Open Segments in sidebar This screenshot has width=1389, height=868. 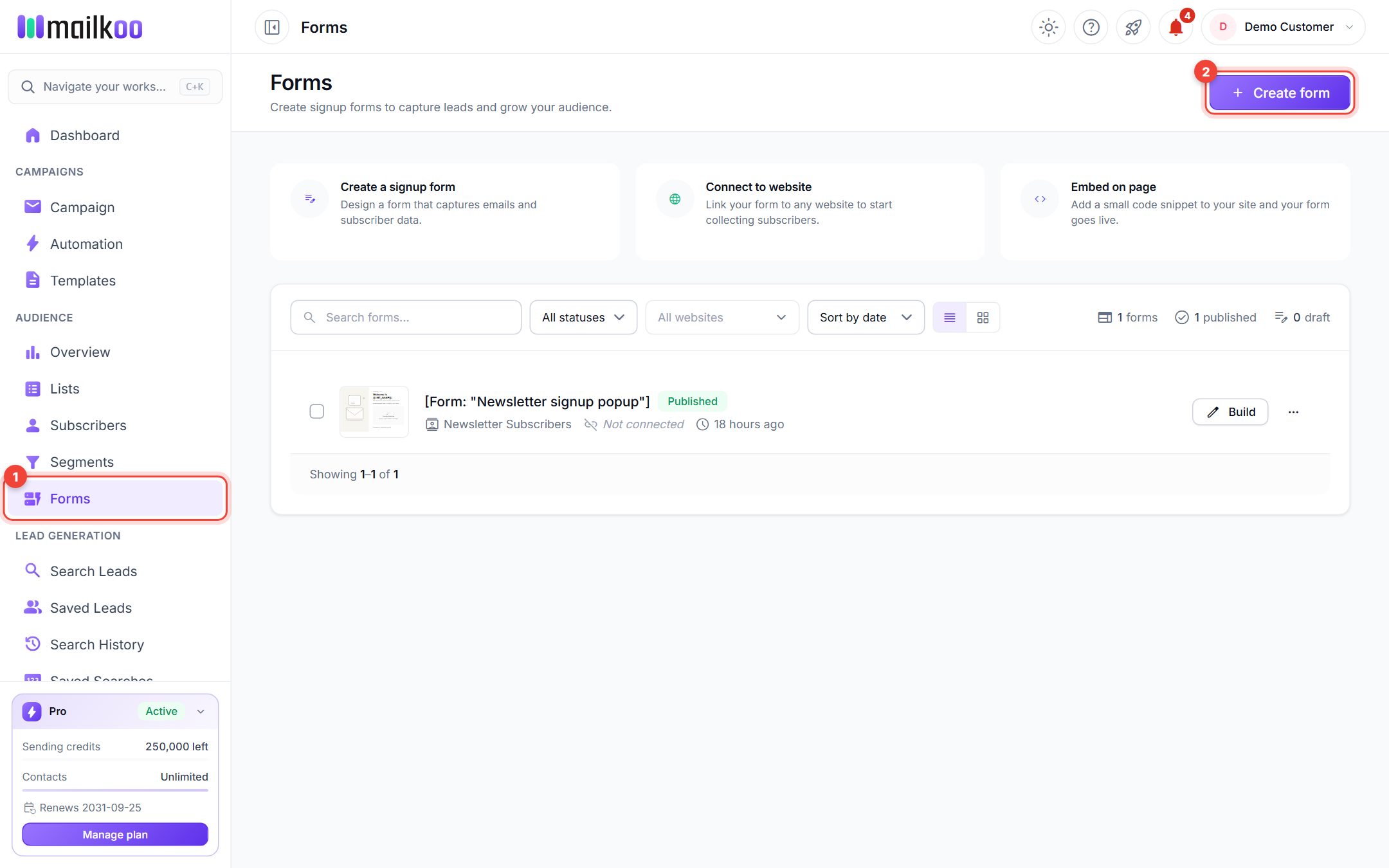[x=115, y=462]
